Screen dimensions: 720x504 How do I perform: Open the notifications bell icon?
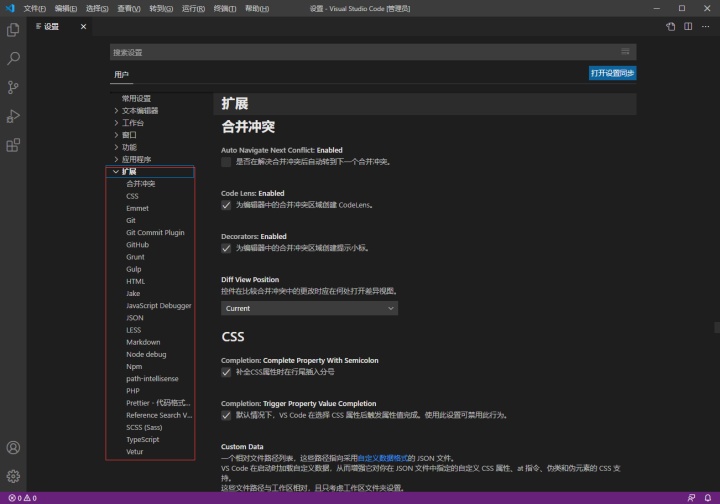point(708,498)
